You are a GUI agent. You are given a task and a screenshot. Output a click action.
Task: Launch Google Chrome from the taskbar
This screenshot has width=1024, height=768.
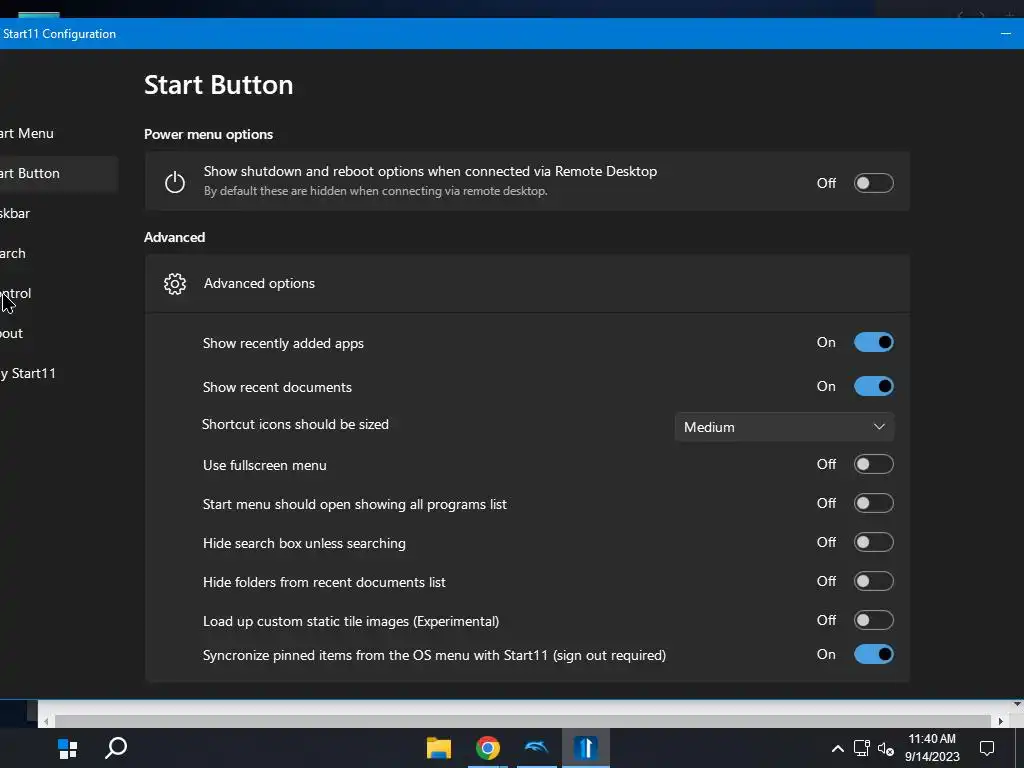[x=487, y=748]
